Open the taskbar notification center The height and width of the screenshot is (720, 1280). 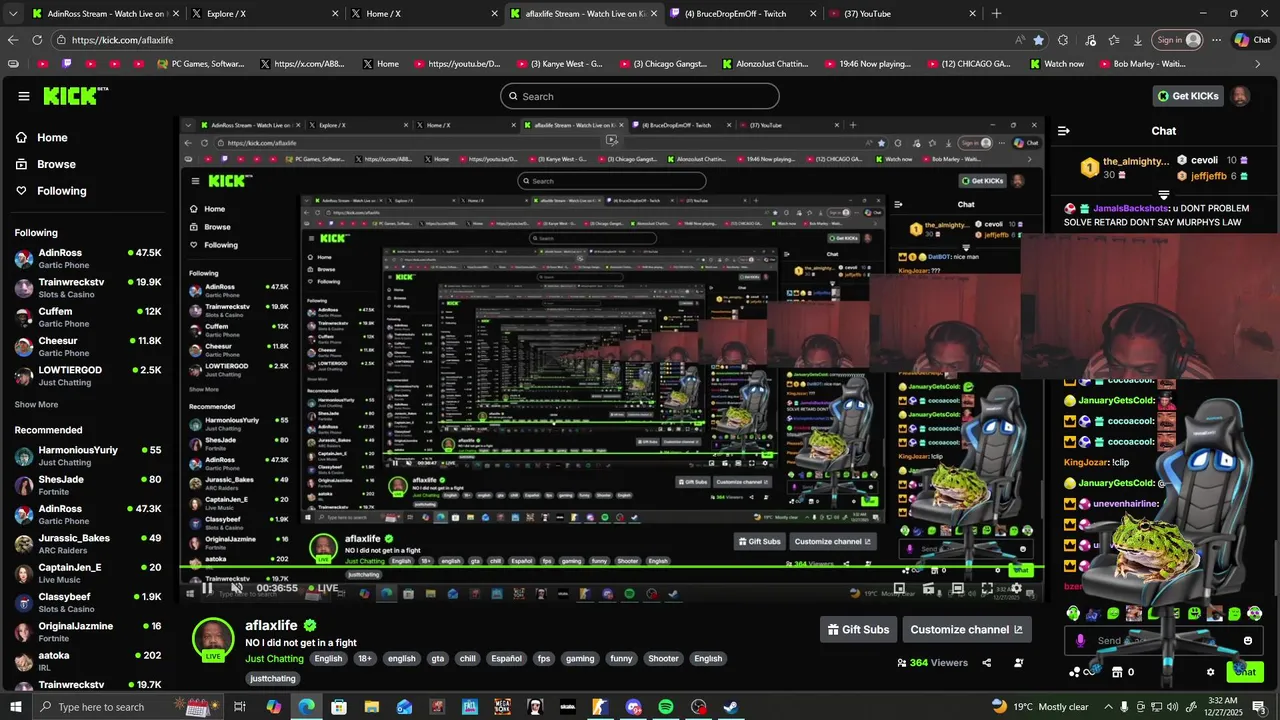(x=1259, y=707)
